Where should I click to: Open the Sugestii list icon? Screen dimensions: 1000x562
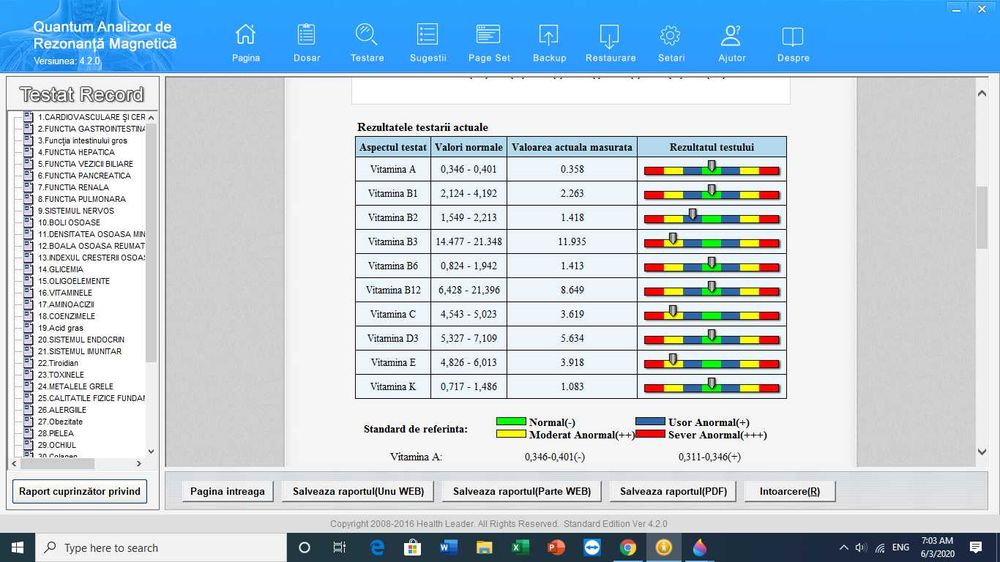427,34
